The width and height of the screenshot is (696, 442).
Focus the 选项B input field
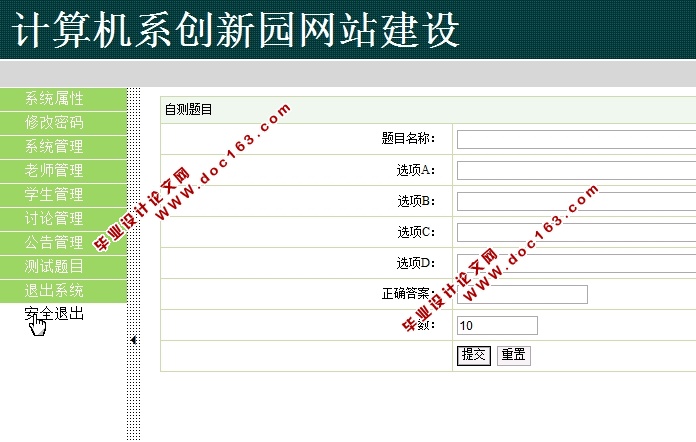click(x=576, y=201)
